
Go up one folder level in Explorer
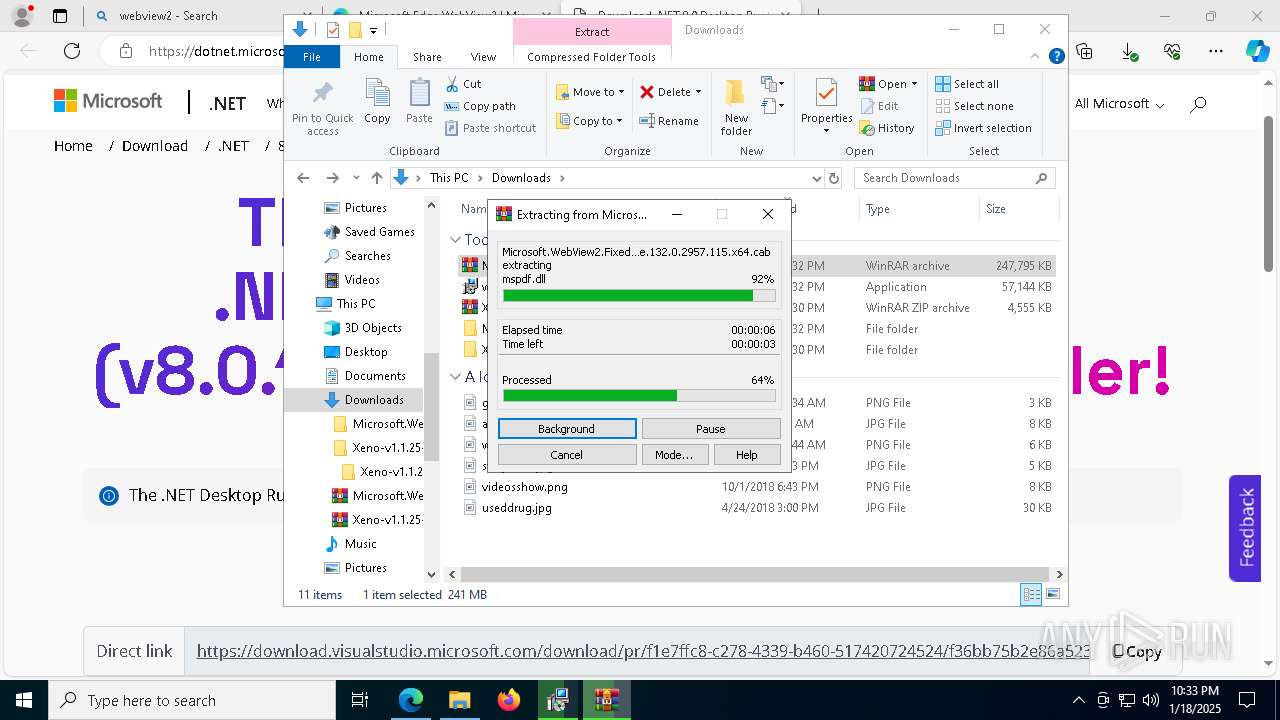click(376, 178)
